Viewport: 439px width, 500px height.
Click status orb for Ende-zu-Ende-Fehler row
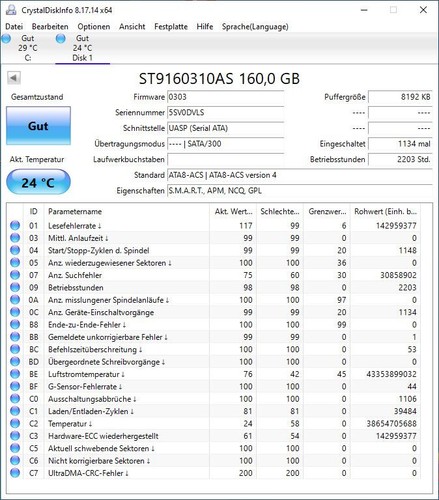point(15,325)
